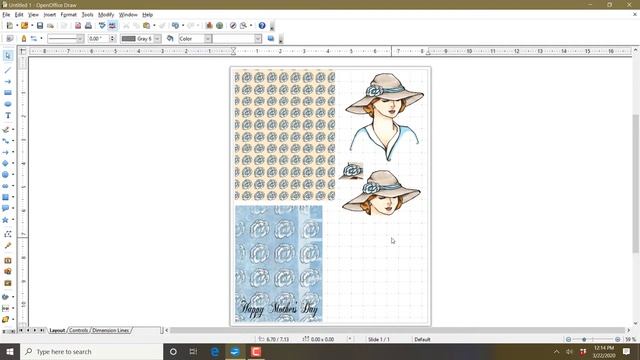Export directly as PDF
The image size is (640, 360).
pyautogui.click(x=78, y=26)
